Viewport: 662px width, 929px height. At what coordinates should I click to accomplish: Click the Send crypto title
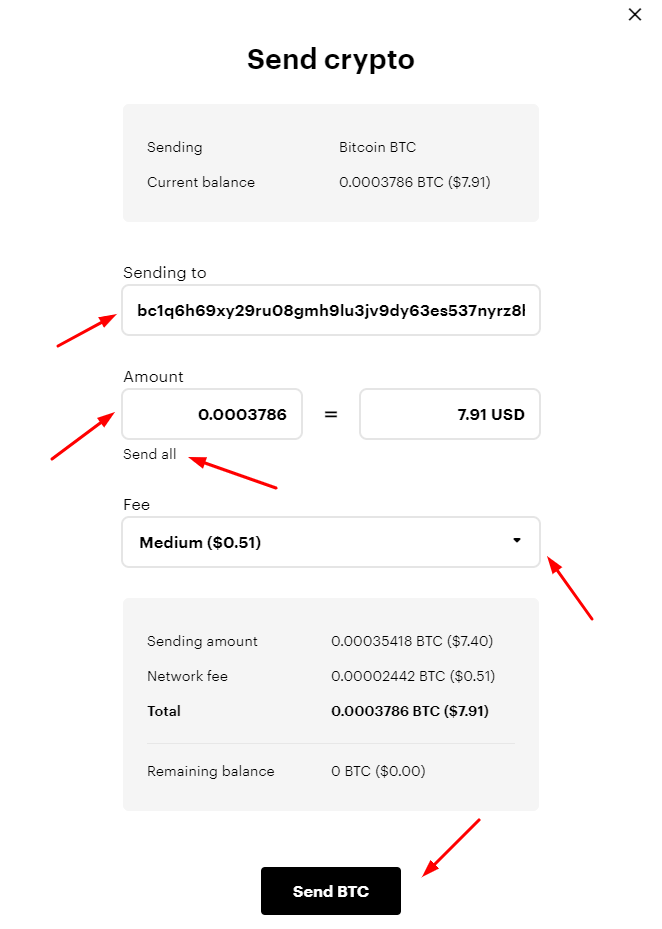pos(330,59)
